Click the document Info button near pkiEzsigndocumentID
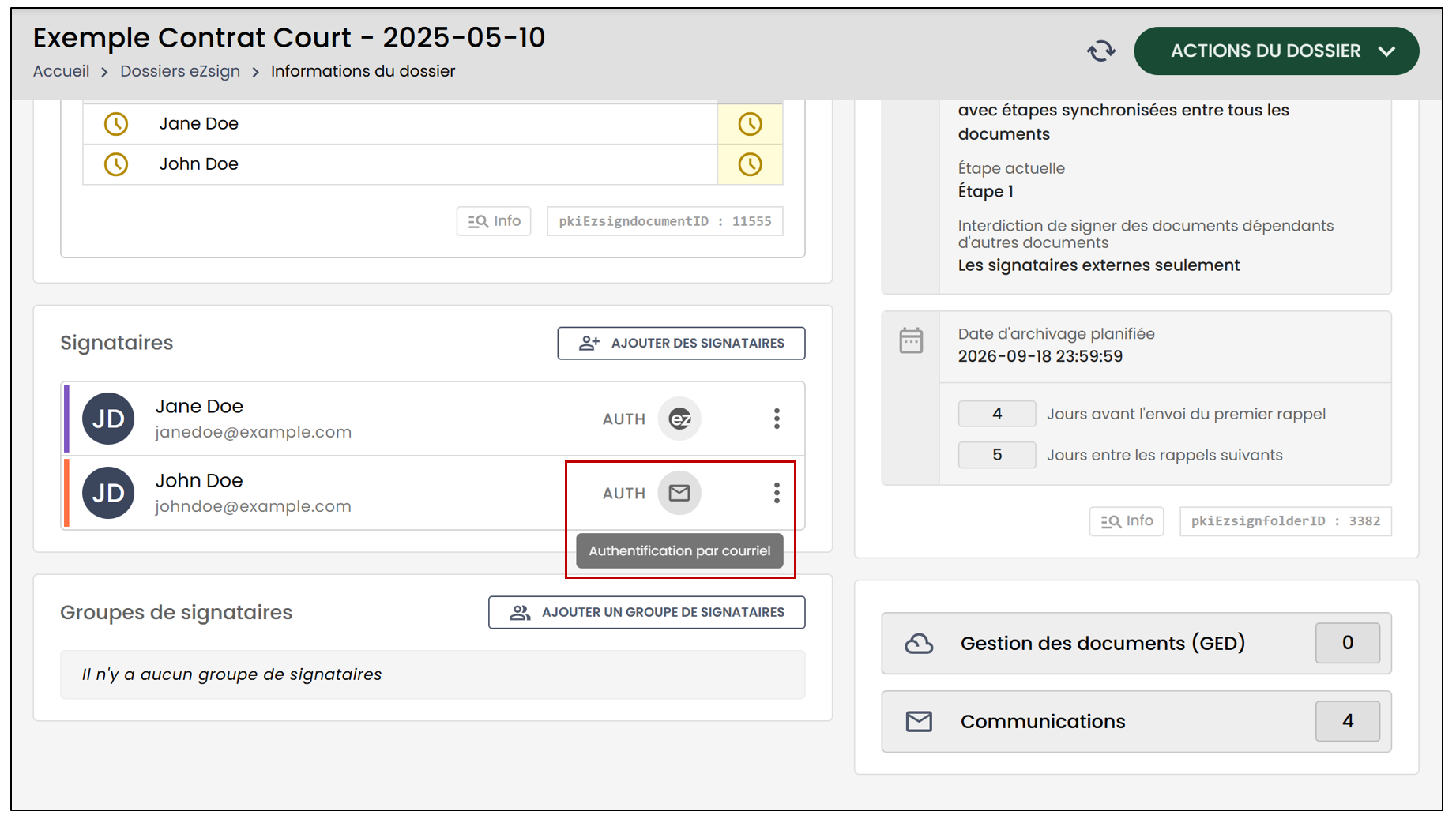 [x=494, y=221]
